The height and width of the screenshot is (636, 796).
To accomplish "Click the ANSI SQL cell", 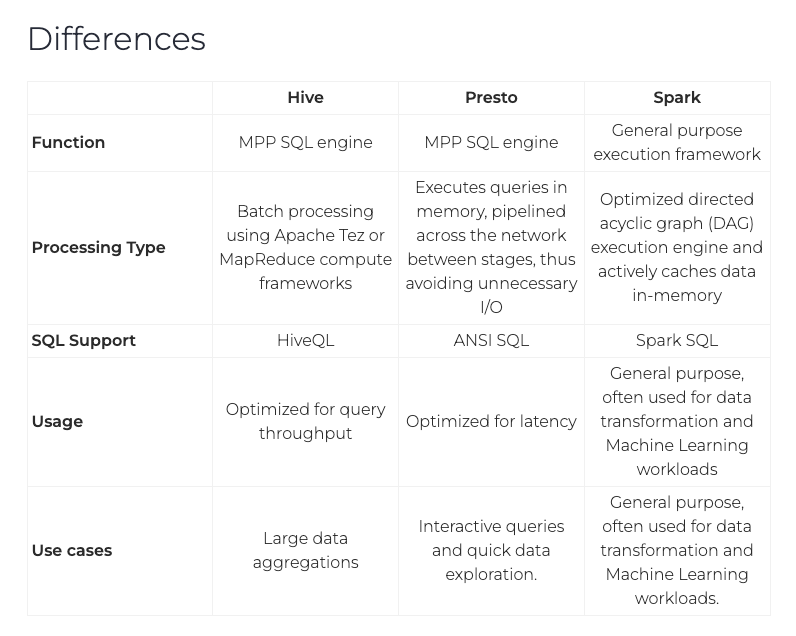I will point(491,341).
